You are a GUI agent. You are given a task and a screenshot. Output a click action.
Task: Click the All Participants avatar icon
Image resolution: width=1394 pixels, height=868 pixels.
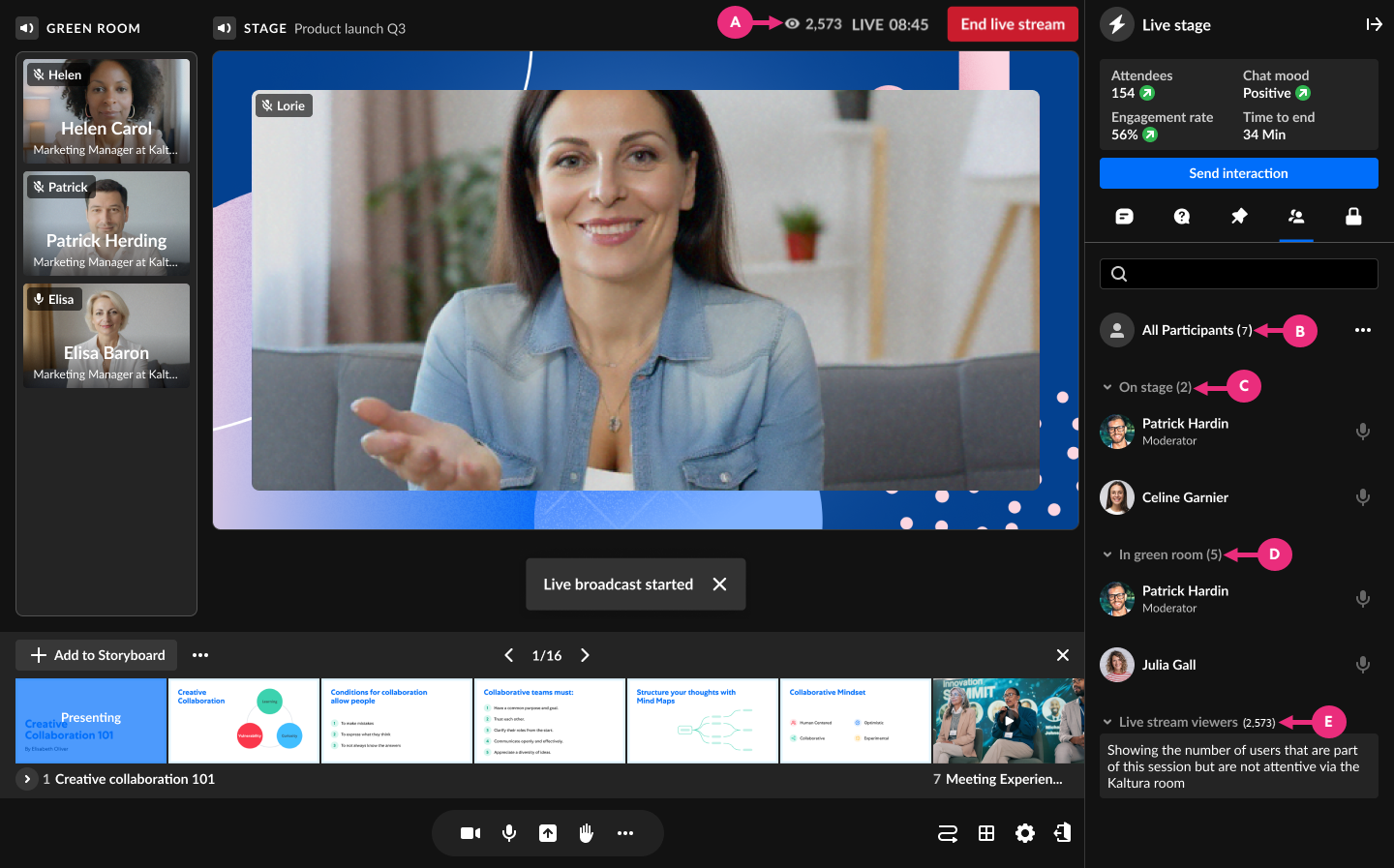click(1117, 330)
